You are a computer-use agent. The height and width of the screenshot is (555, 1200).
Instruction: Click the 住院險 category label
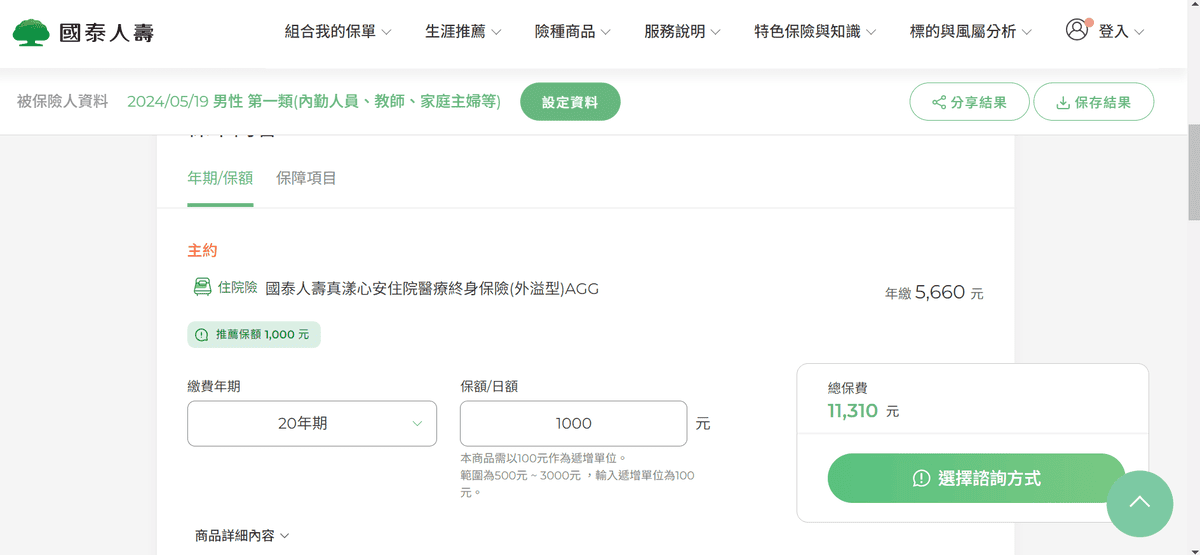[238, 287]
